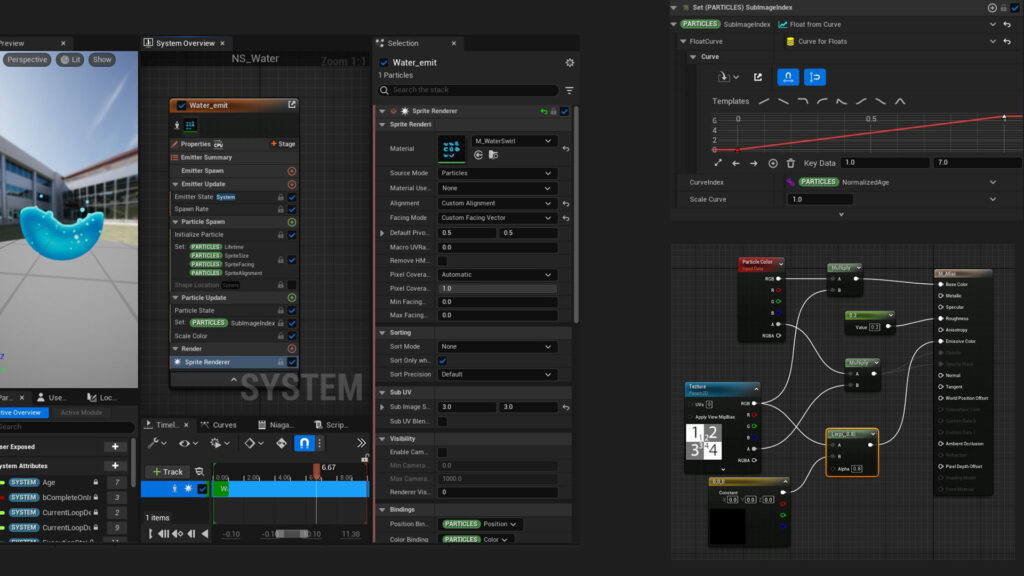This screenshot has height=576, width=1024.
Task: Enable the Sub UV Blending checkbox
Action: (443, 422)
